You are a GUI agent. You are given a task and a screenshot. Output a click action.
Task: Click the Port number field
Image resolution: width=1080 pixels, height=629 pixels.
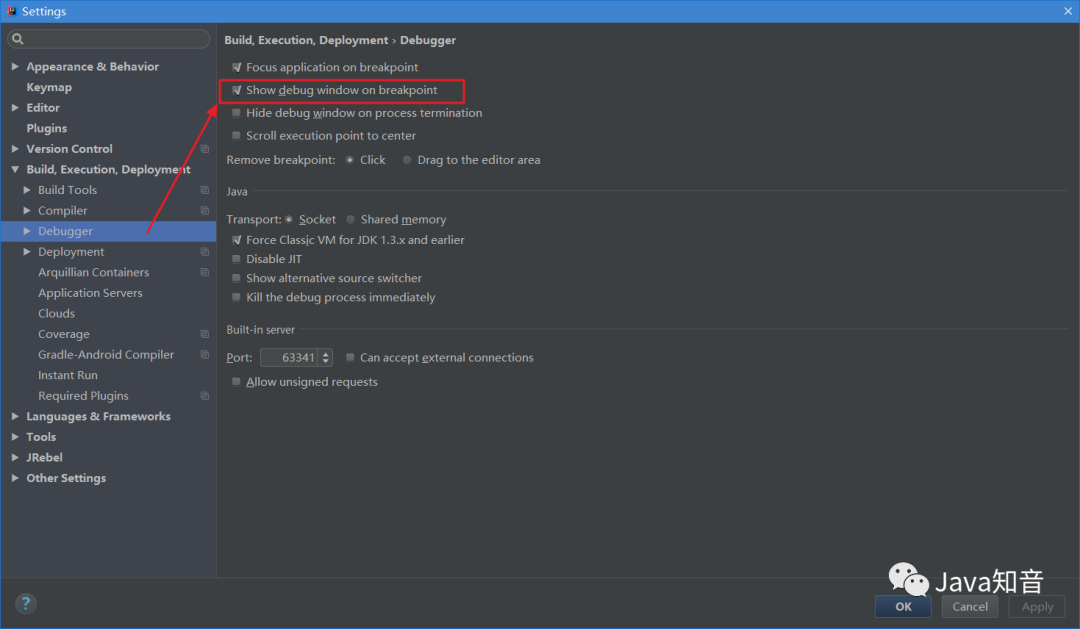point(289,358)
